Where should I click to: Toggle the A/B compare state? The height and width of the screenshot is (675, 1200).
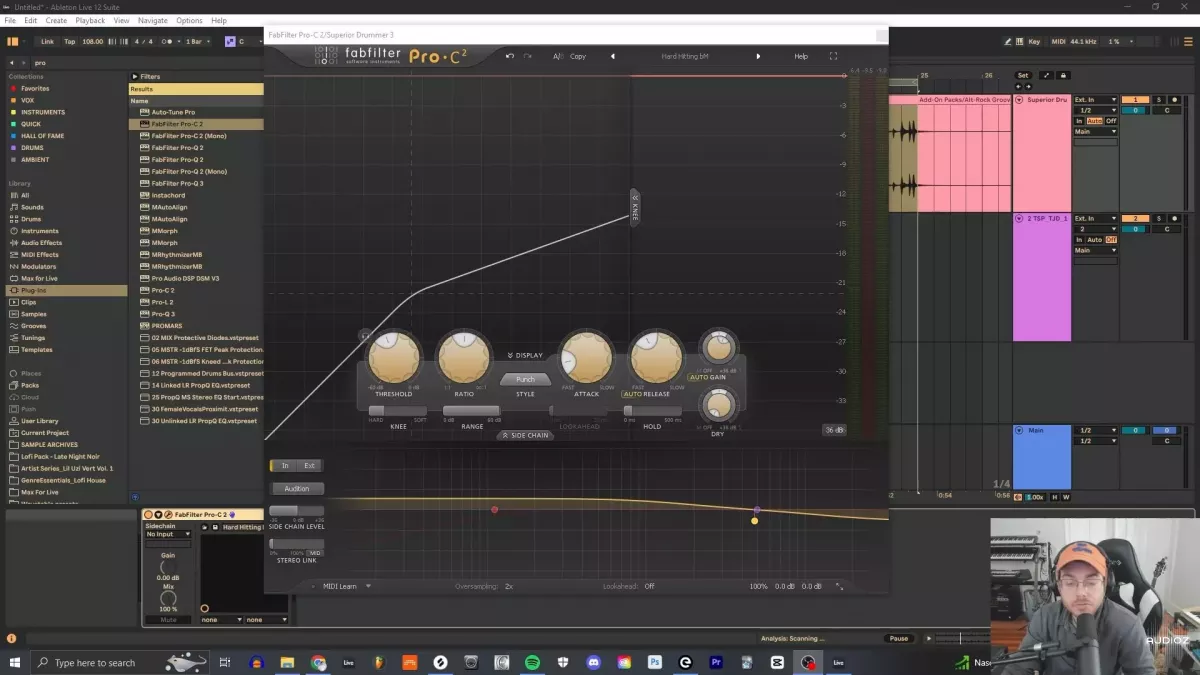(557, 56)
